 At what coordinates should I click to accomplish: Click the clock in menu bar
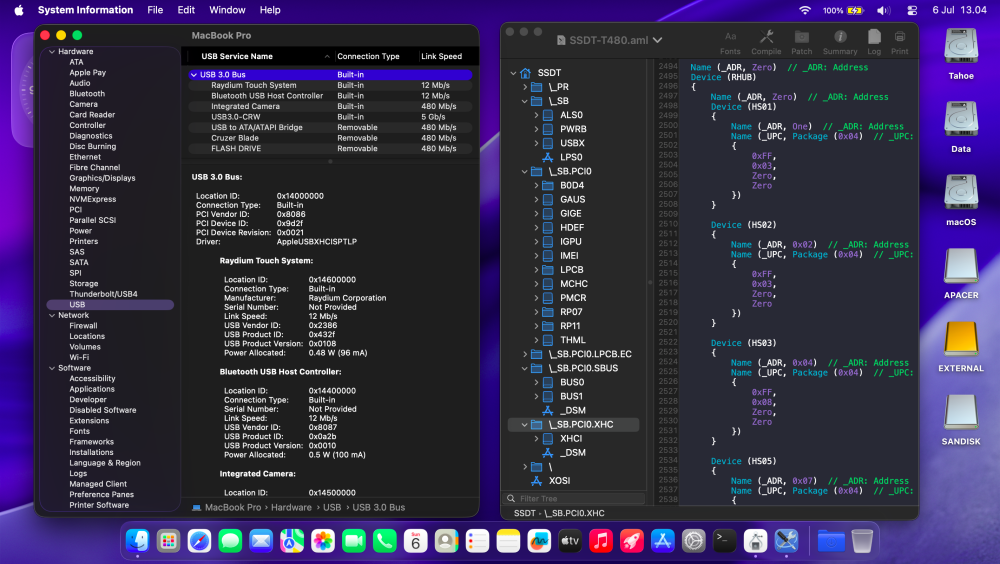coord(959,10)
